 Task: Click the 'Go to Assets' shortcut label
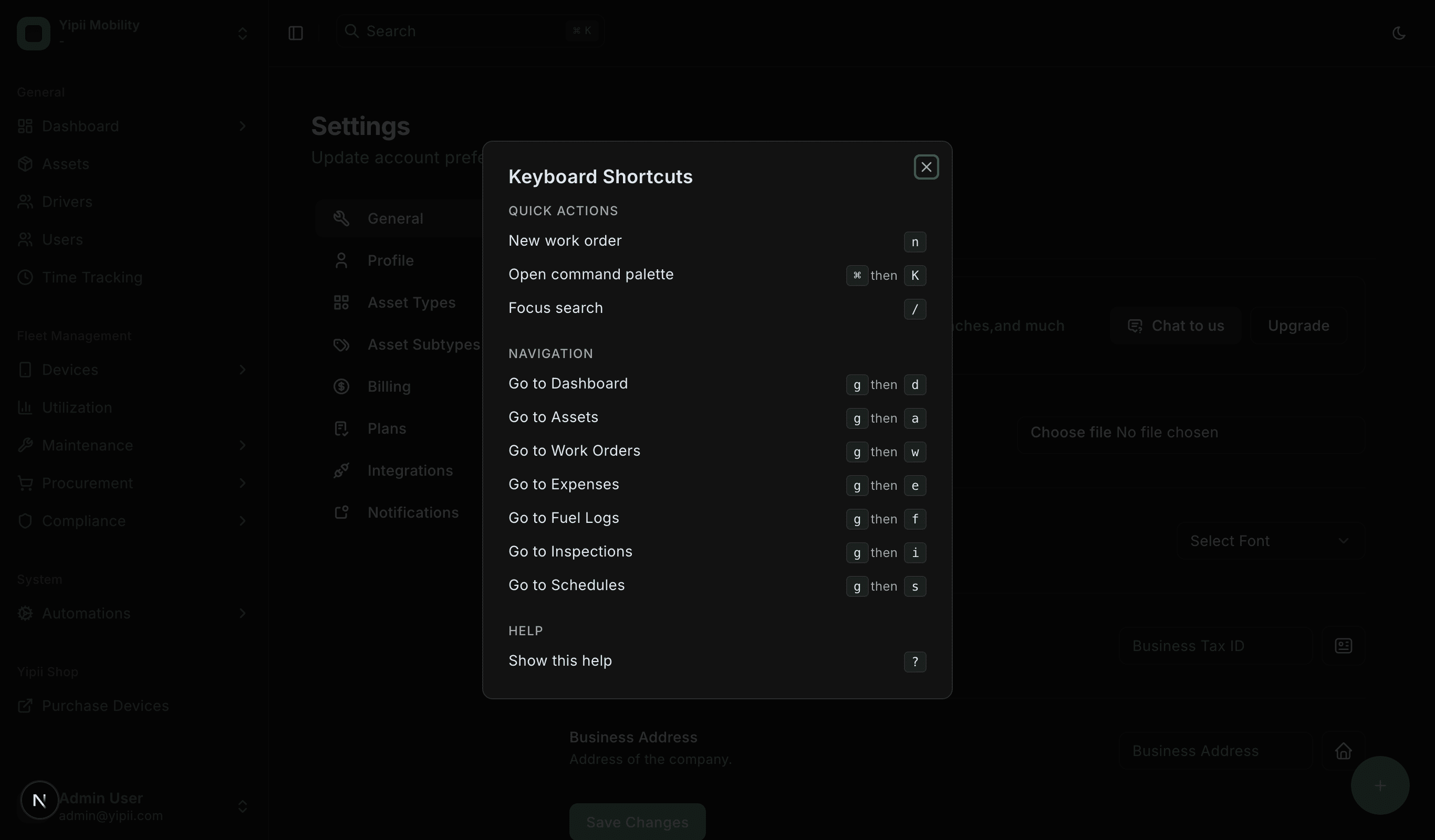point(553,417)
